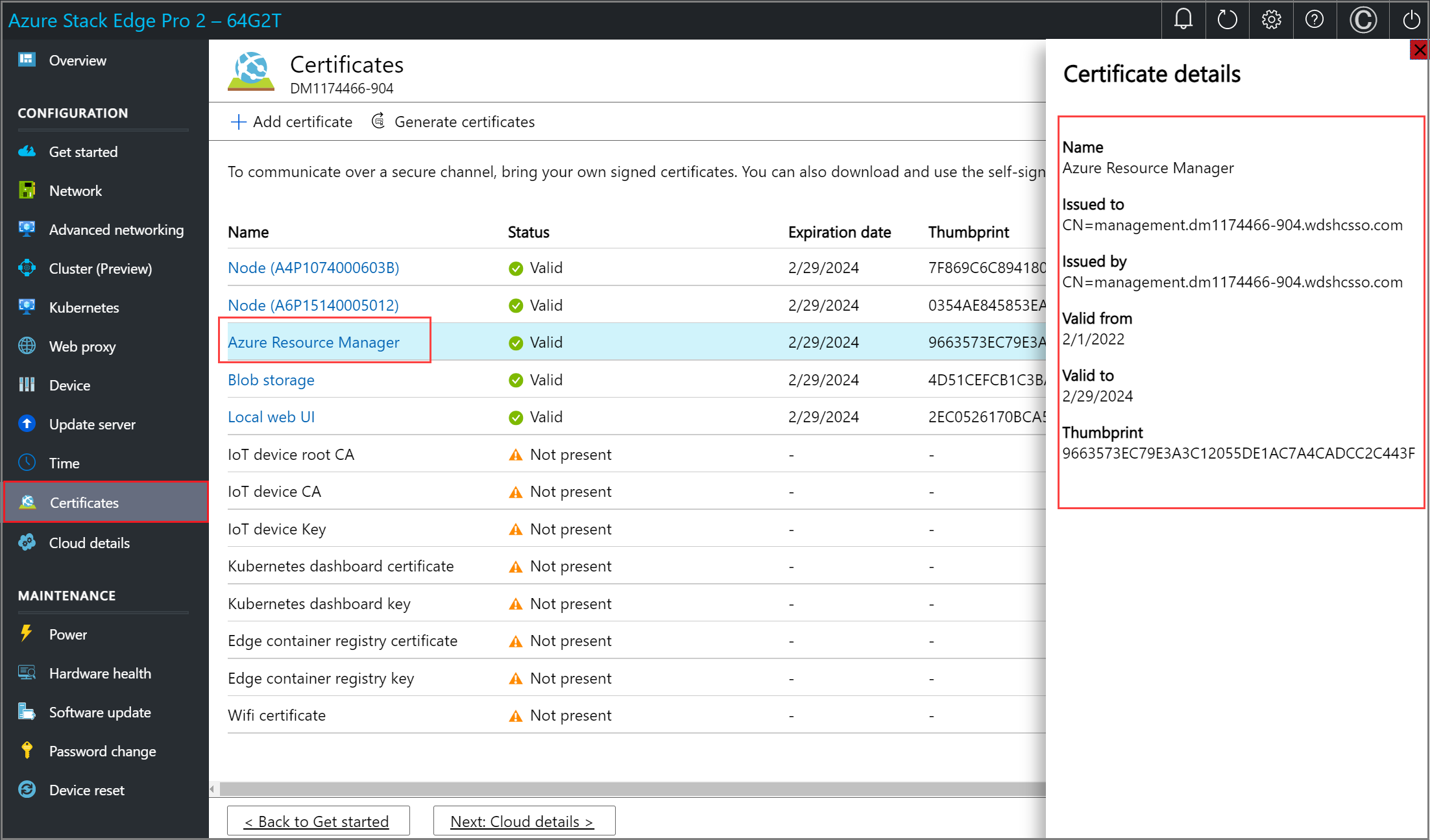1430x840 pixels.
Task: Click the Add certificate plus icon
Action: coord(239,121)
